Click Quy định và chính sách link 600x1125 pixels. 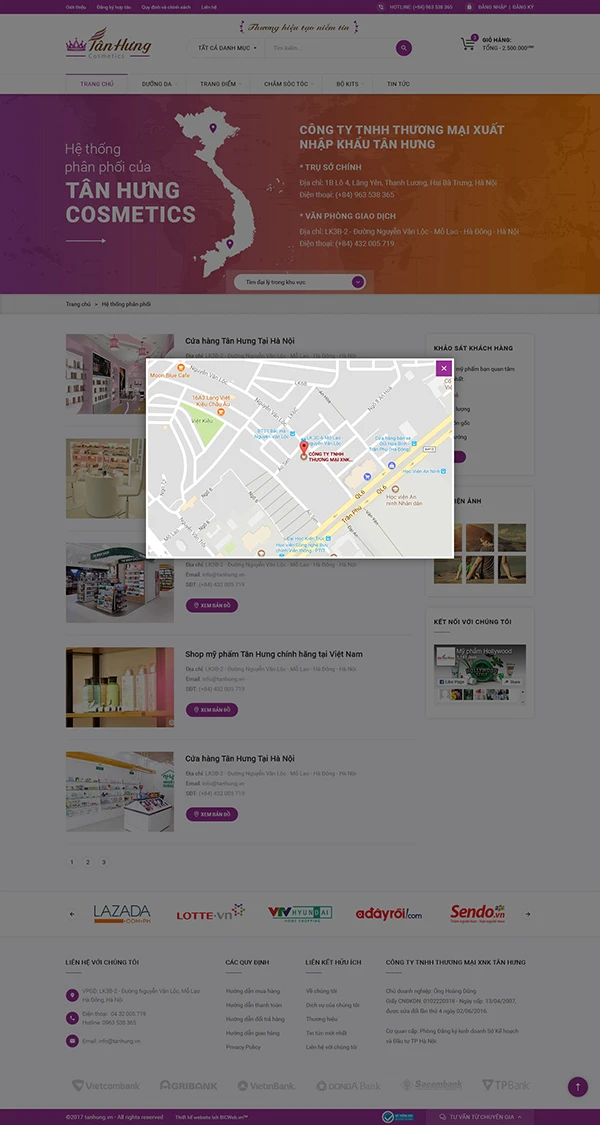(166, 6)
